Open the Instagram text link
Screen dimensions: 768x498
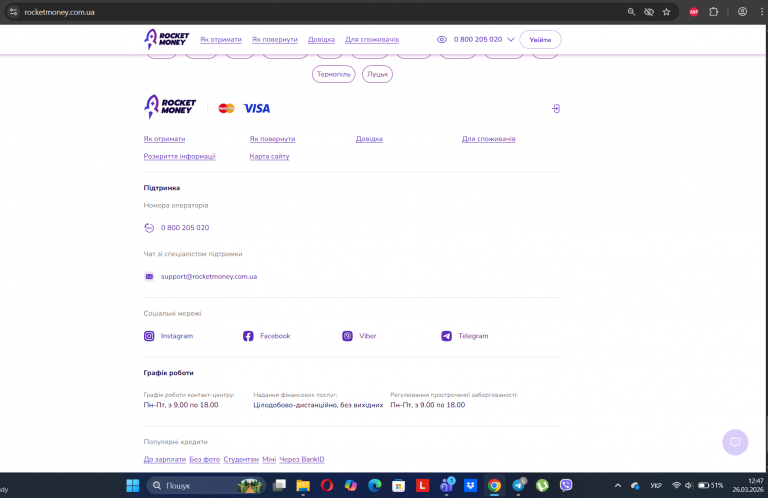tap(177, 336)
